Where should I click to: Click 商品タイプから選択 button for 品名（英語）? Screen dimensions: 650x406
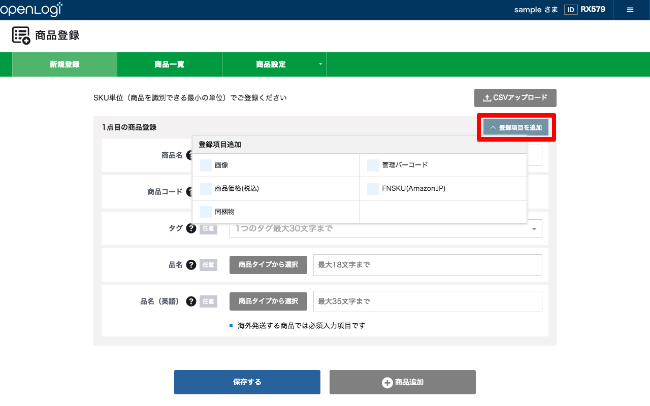coord(268,301)
